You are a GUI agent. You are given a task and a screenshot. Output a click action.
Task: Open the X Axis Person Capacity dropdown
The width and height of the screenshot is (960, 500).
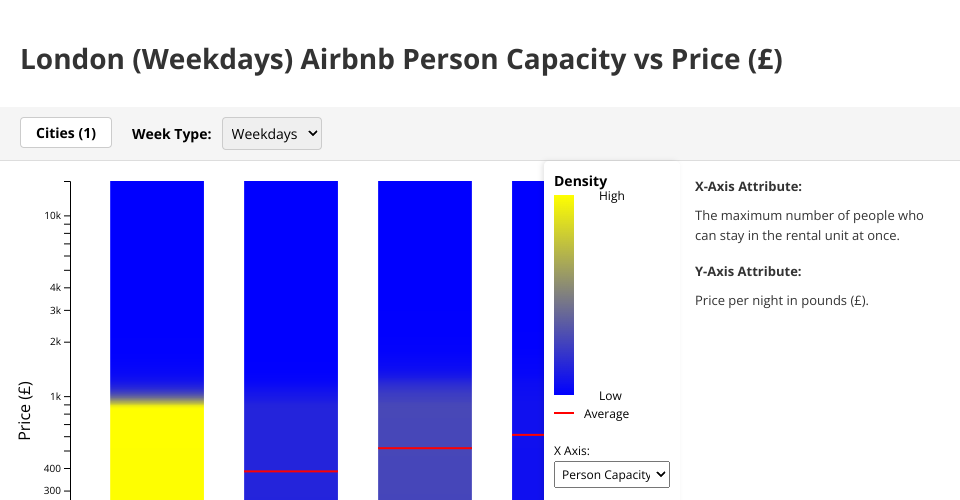(611, 474)
